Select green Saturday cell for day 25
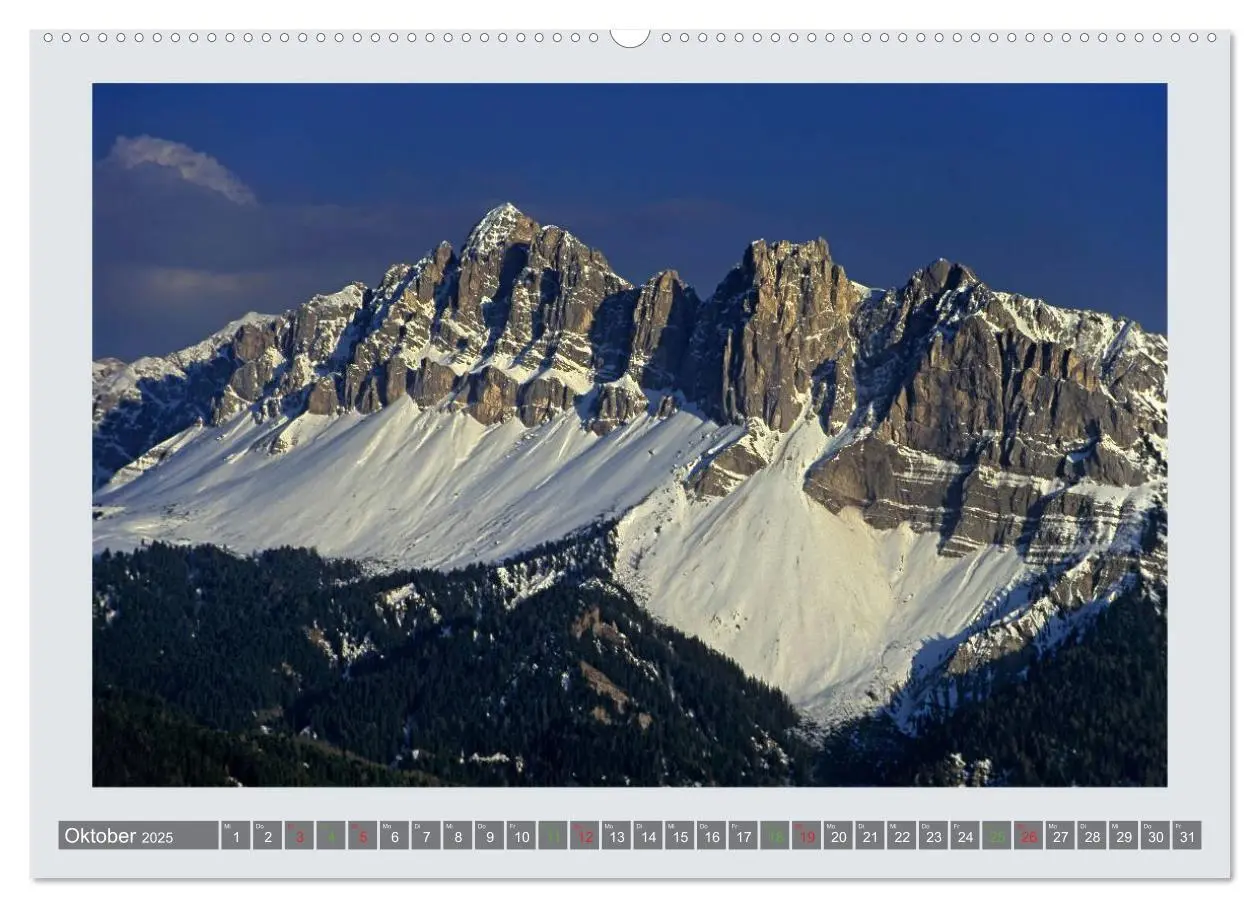 click(997, 835)
